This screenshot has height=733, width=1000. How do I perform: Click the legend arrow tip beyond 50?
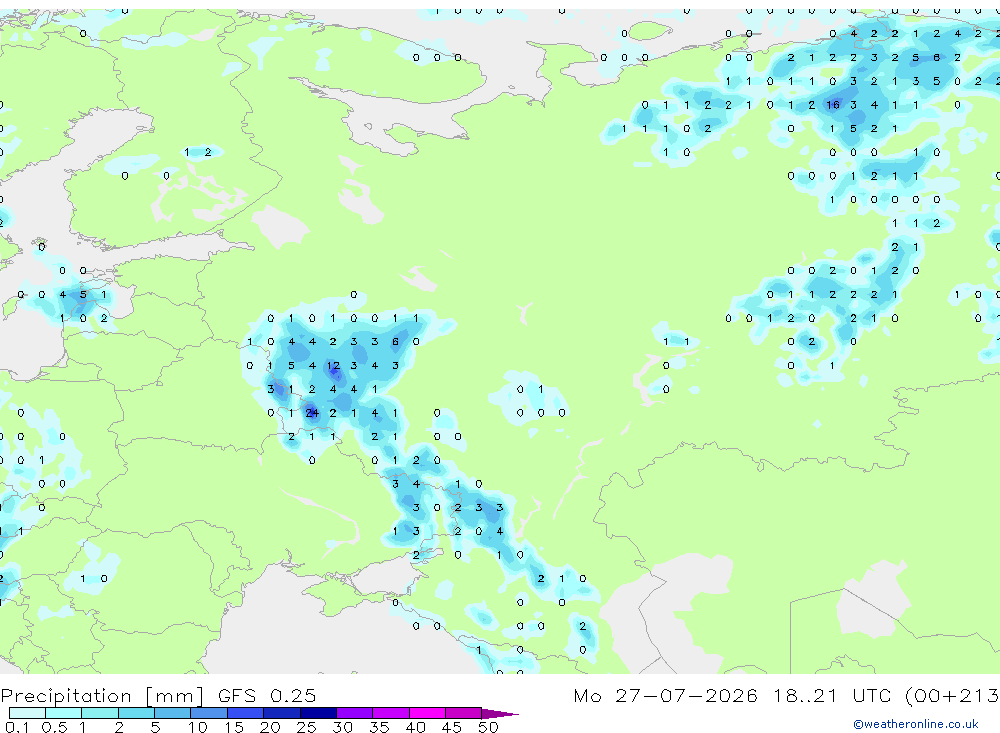[x=501, y=714]
